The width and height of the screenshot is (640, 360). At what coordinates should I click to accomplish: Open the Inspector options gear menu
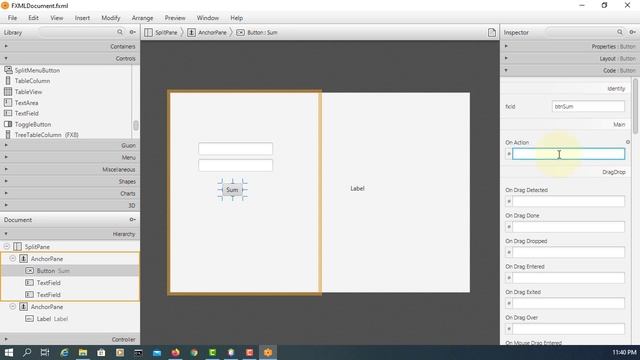[x=632, y=32]
